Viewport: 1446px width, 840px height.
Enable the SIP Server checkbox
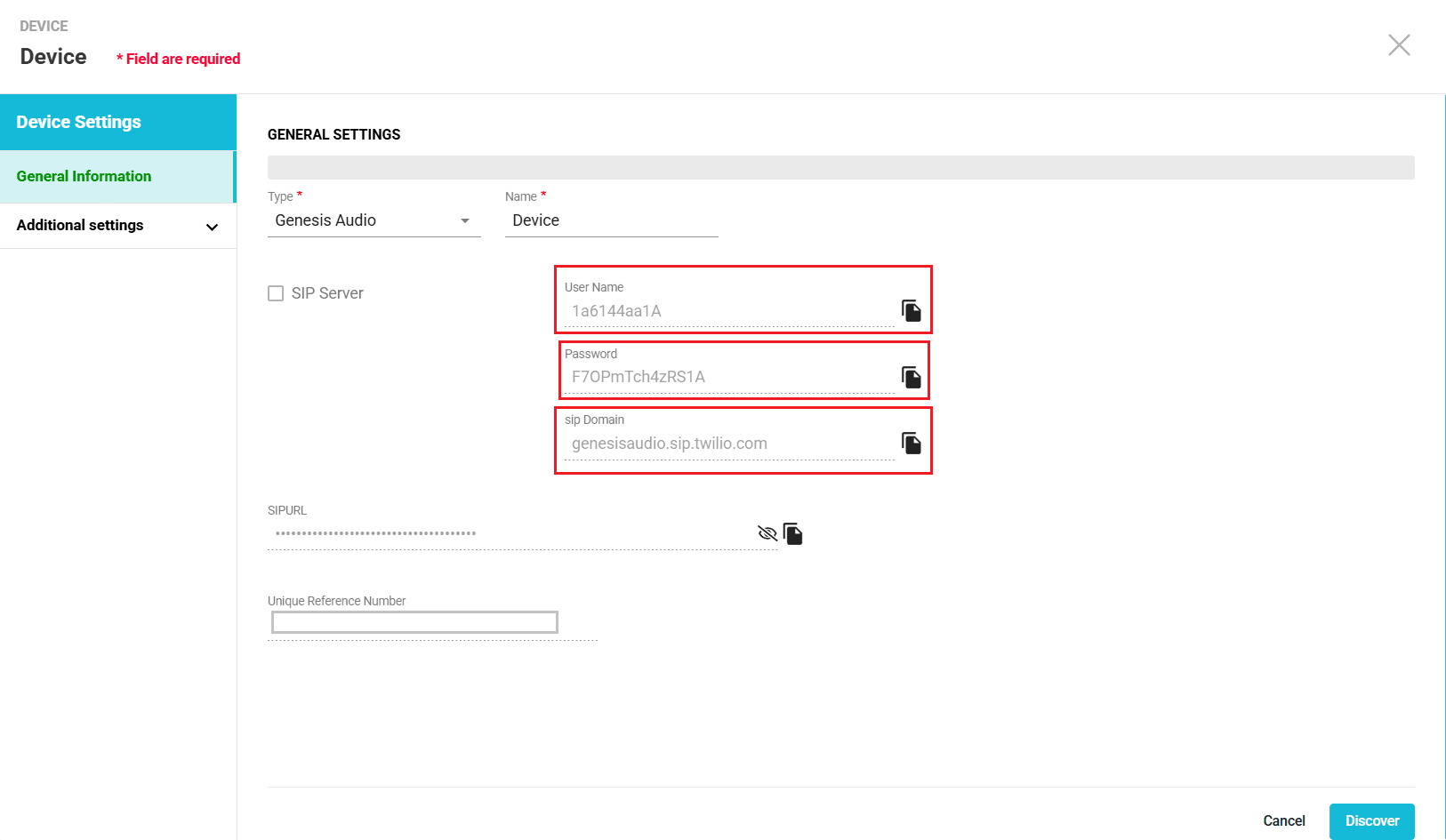276,293
